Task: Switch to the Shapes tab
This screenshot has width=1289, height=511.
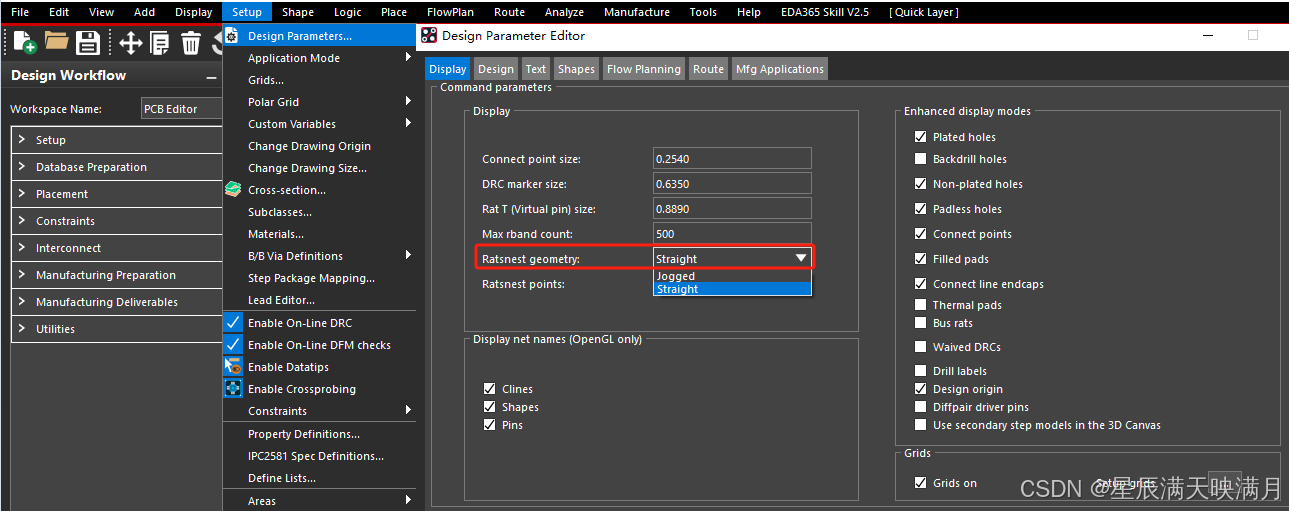Action: coord(576,69)
